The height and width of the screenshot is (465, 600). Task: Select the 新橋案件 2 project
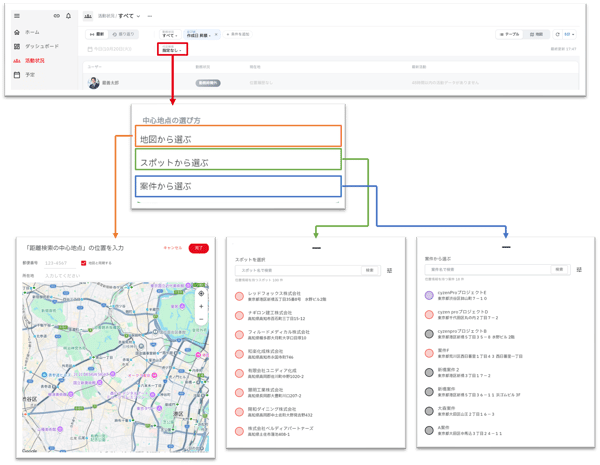click(x=458, y=372)
